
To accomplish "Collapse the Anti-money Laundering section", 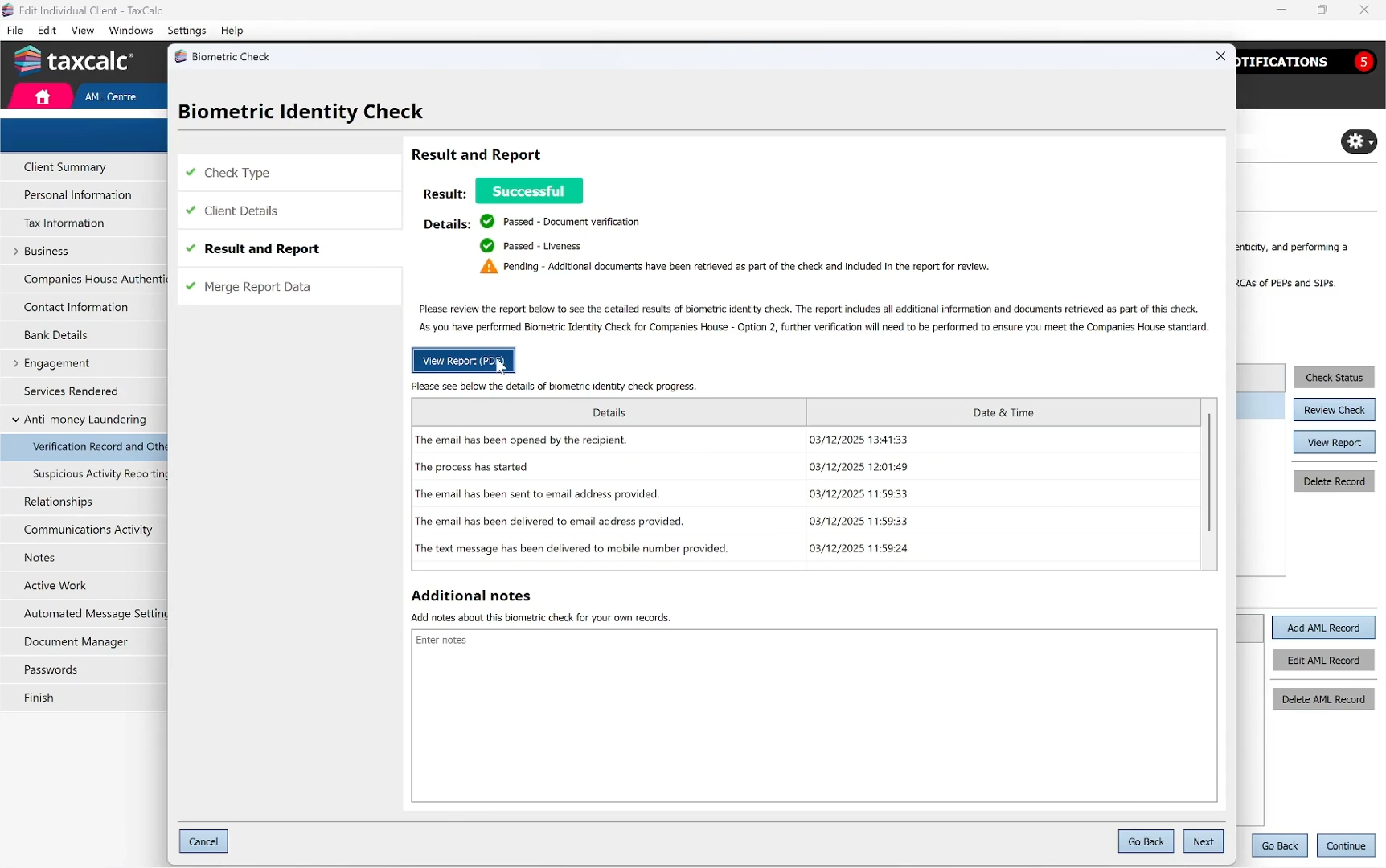I will [15, 420].
